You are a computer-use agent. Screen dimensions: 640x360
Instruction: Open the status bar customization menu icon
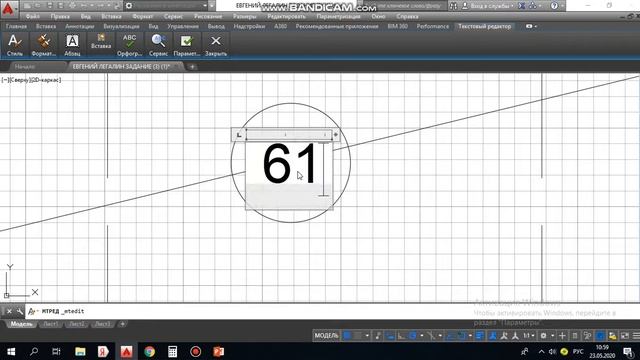[636, 336]
